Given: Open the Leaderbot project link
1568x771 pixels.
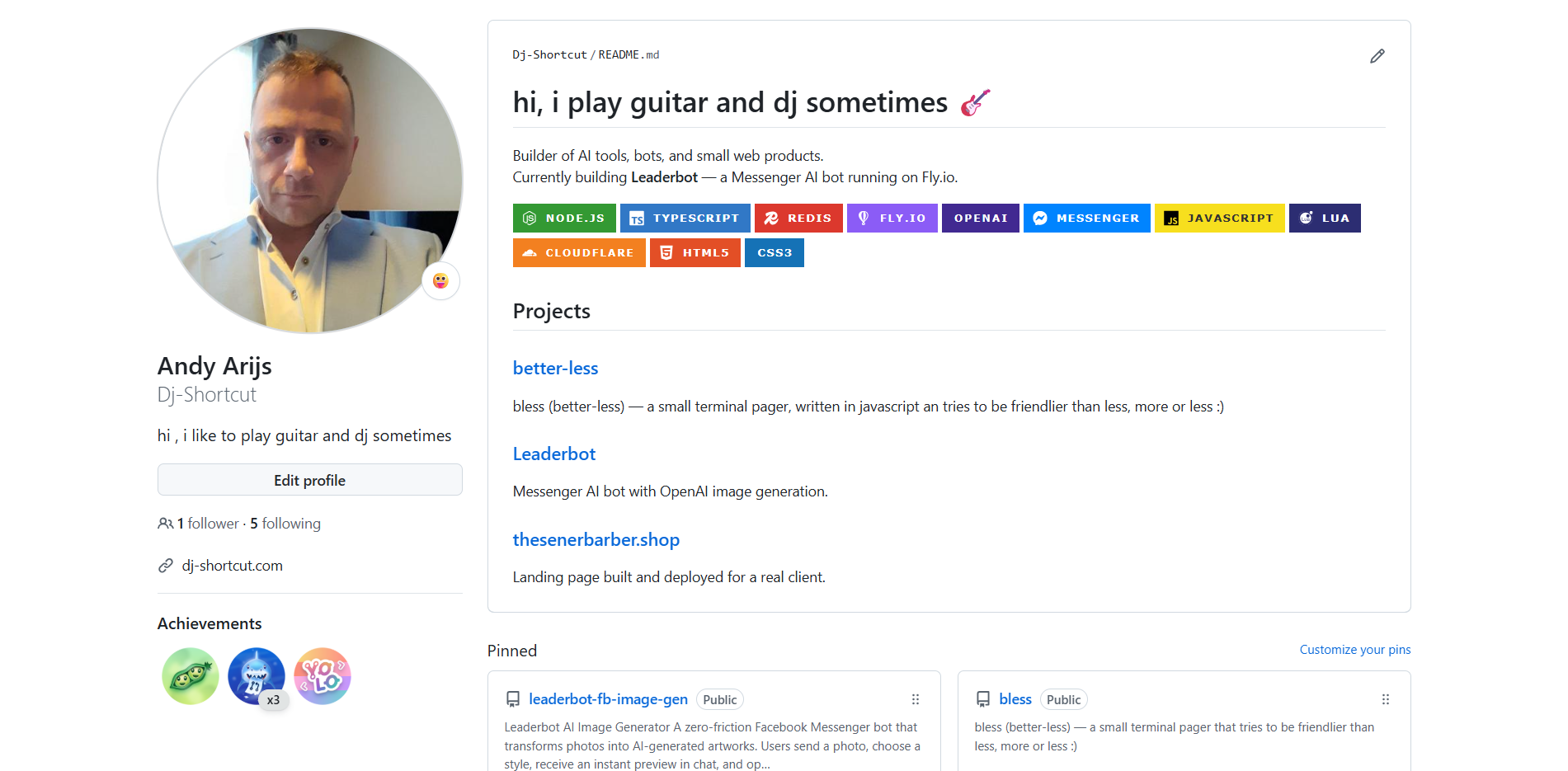Looking at the screenshot, I should 553,454.
